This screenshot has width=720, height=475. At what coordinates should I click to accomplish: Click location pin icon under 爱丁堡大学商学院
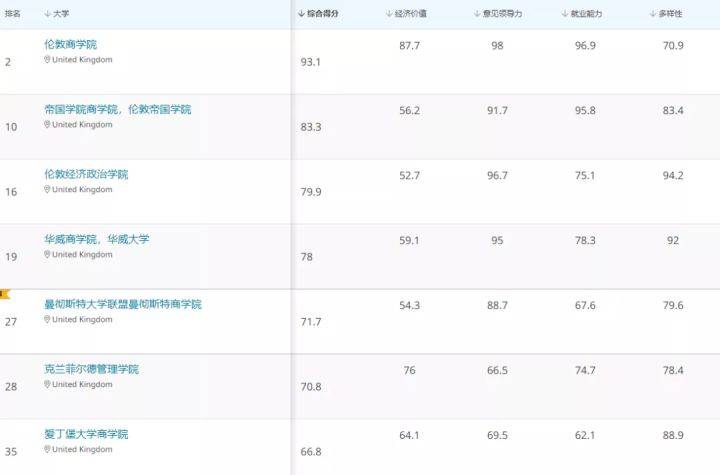click(47, 449)
